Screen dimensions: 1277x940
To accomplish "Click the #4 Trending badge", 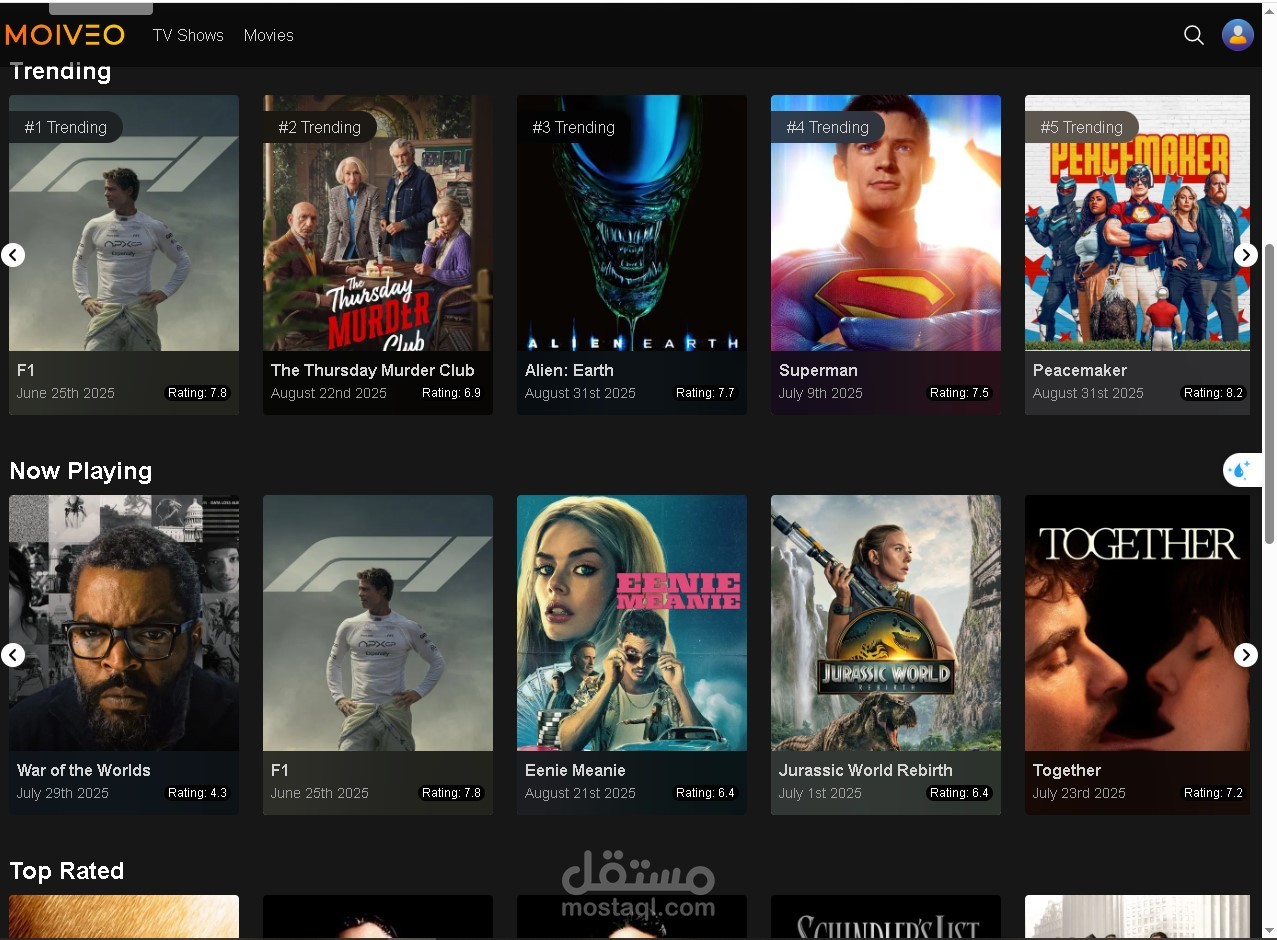I will (828, 127).
